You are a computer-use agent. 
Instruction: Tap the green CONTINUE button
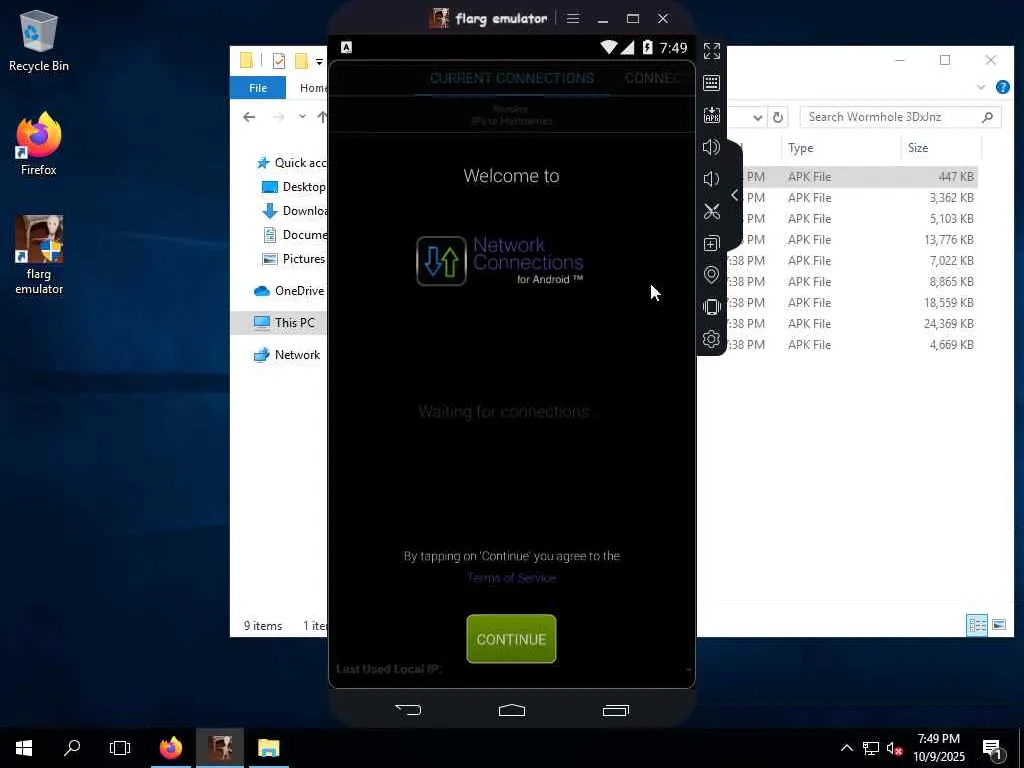pos(511,639)
